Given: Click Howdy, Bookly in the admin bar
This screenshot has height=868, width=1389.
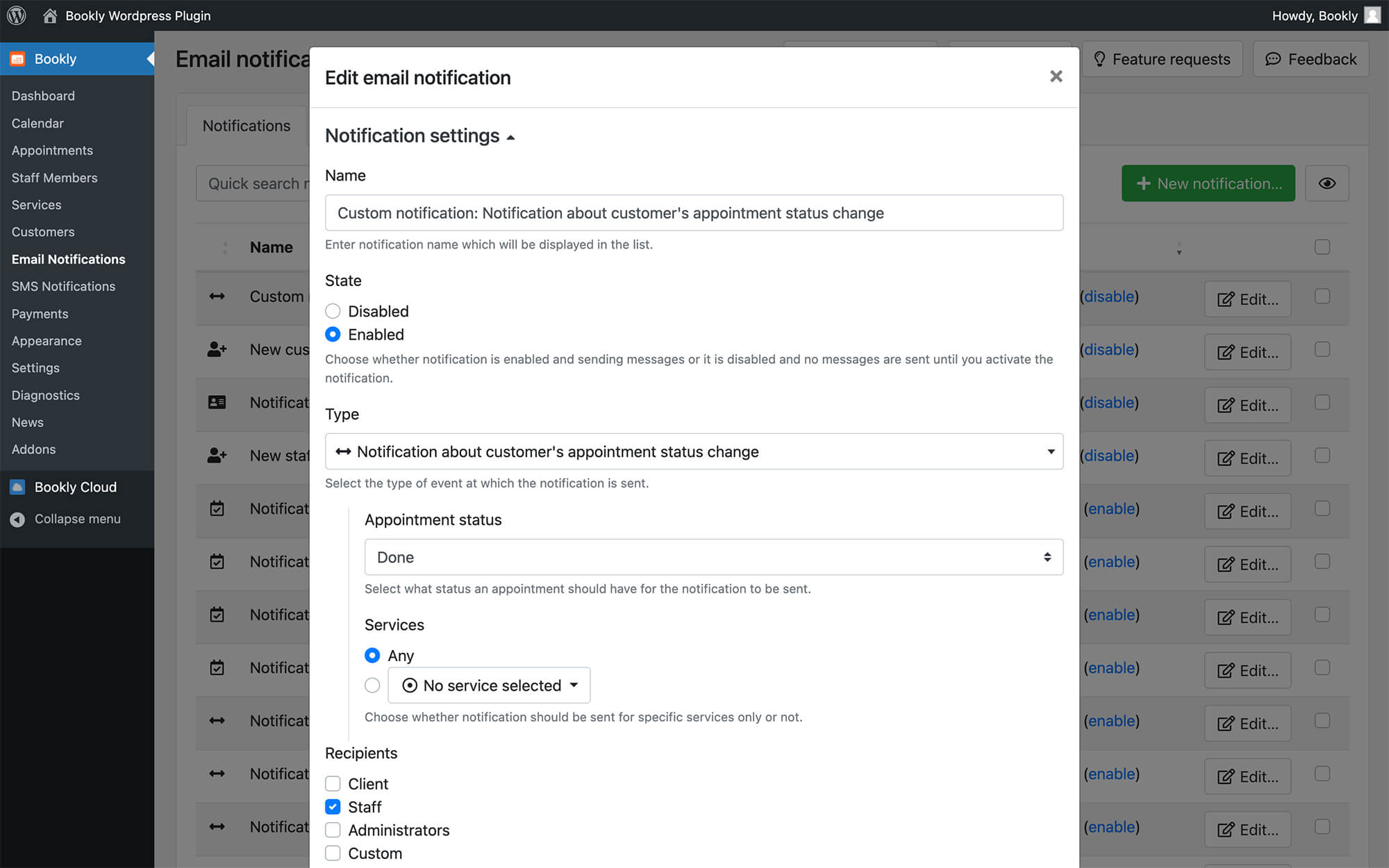Looking at the screenshot, I should [1314, 15].
